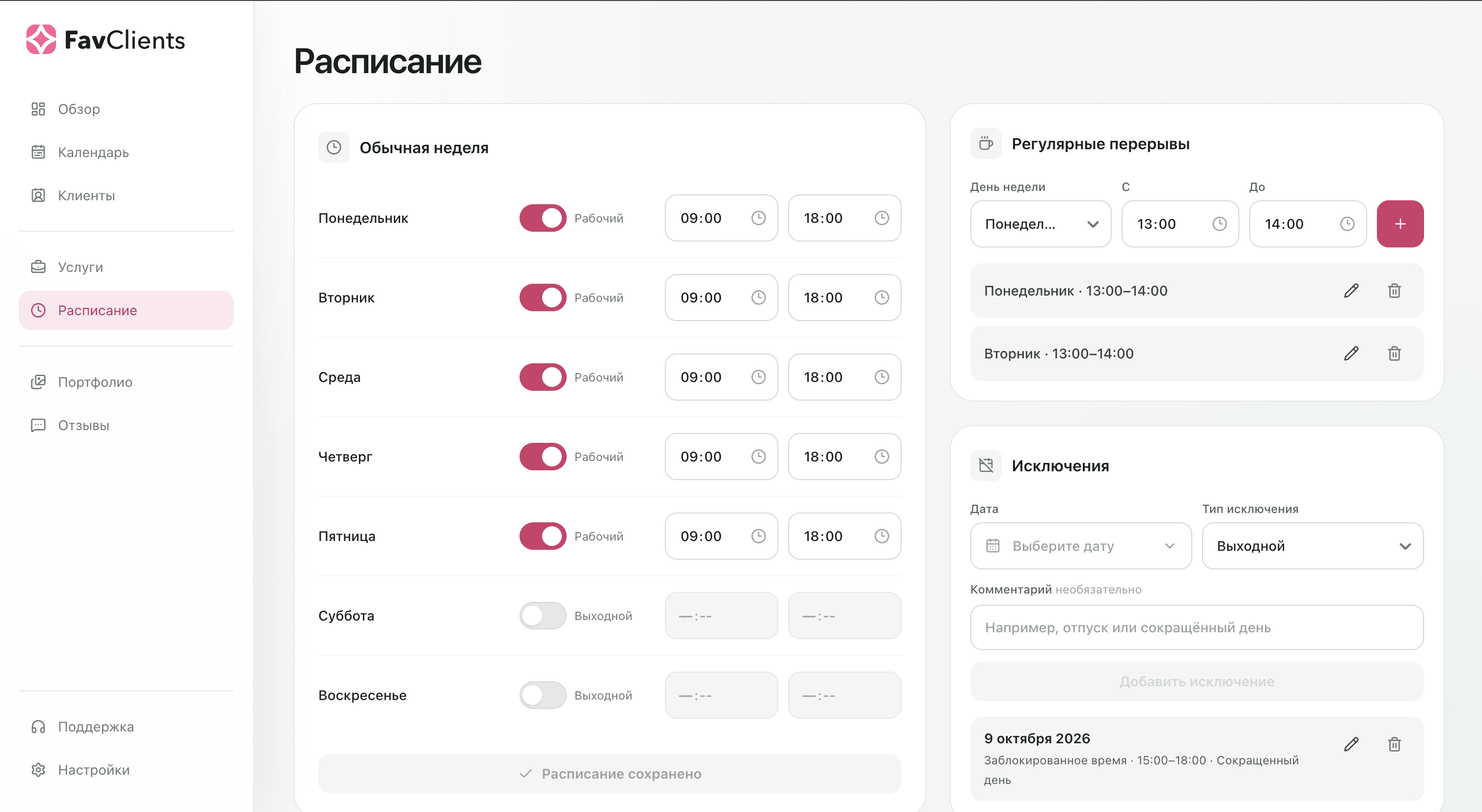The width and height of the screenshot is (1482, 812).
Task: Click the Исключения calendar-off icon
Action: point(986,465)
